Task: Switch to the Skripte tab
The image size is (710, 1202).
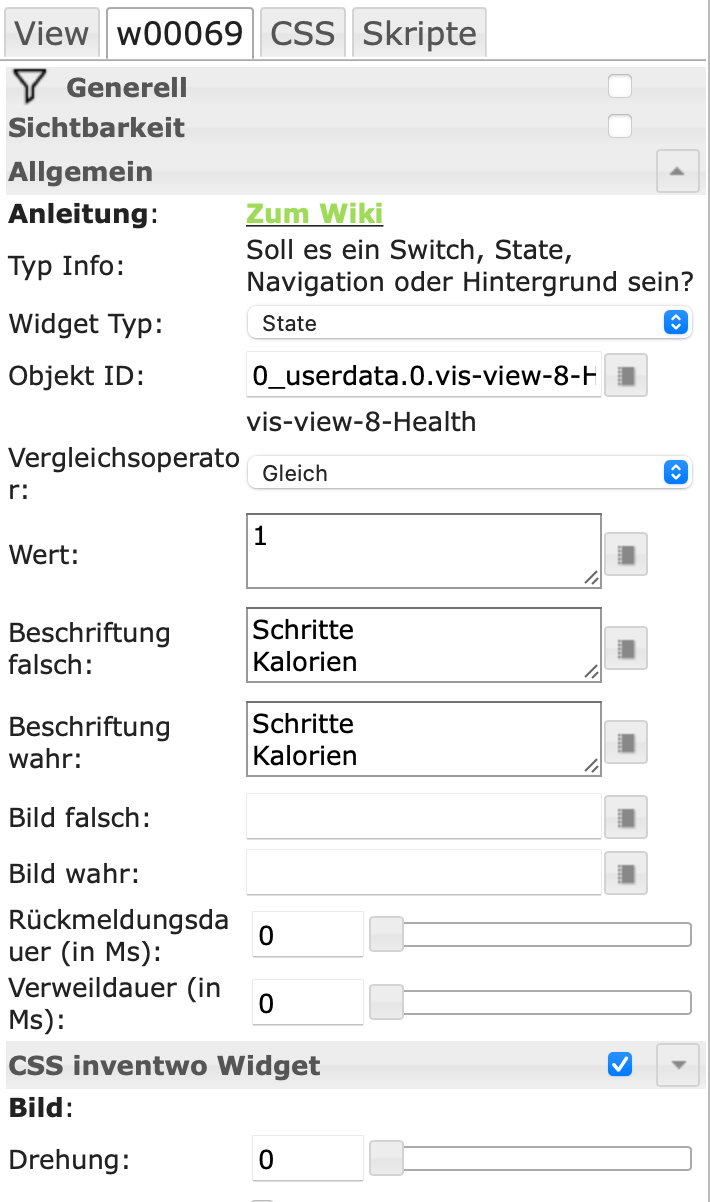Action: [x=420, y=33]
